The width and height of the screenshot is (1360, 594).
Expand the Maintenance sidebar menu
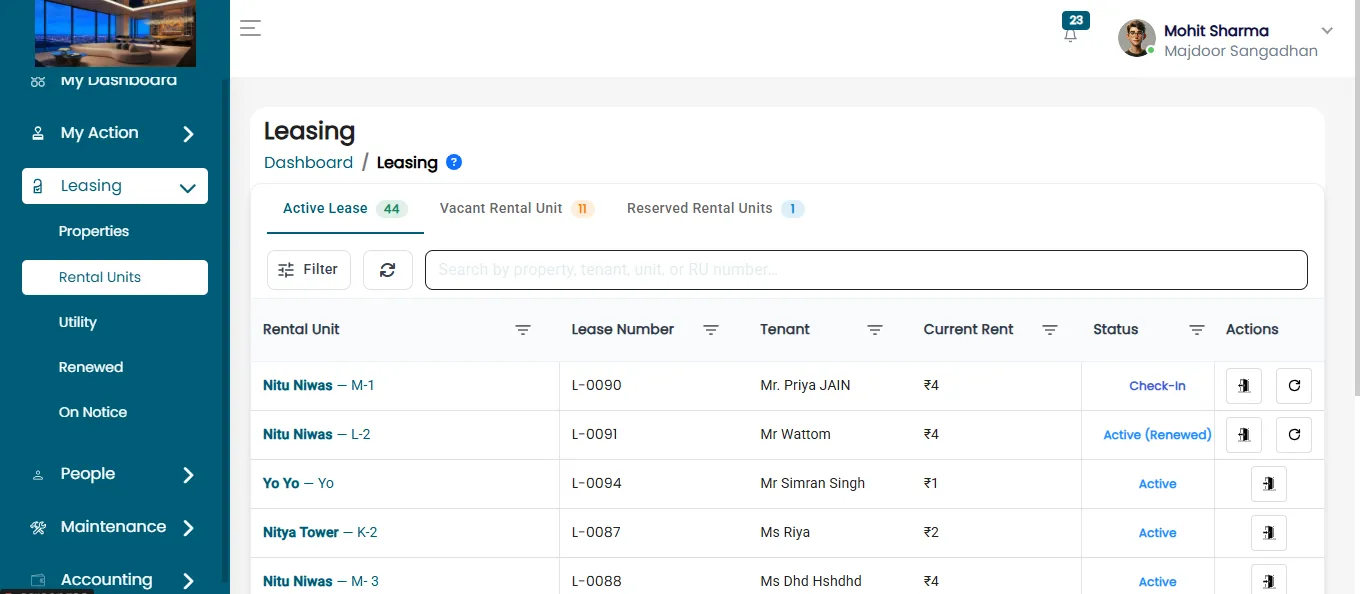(115, 527)
